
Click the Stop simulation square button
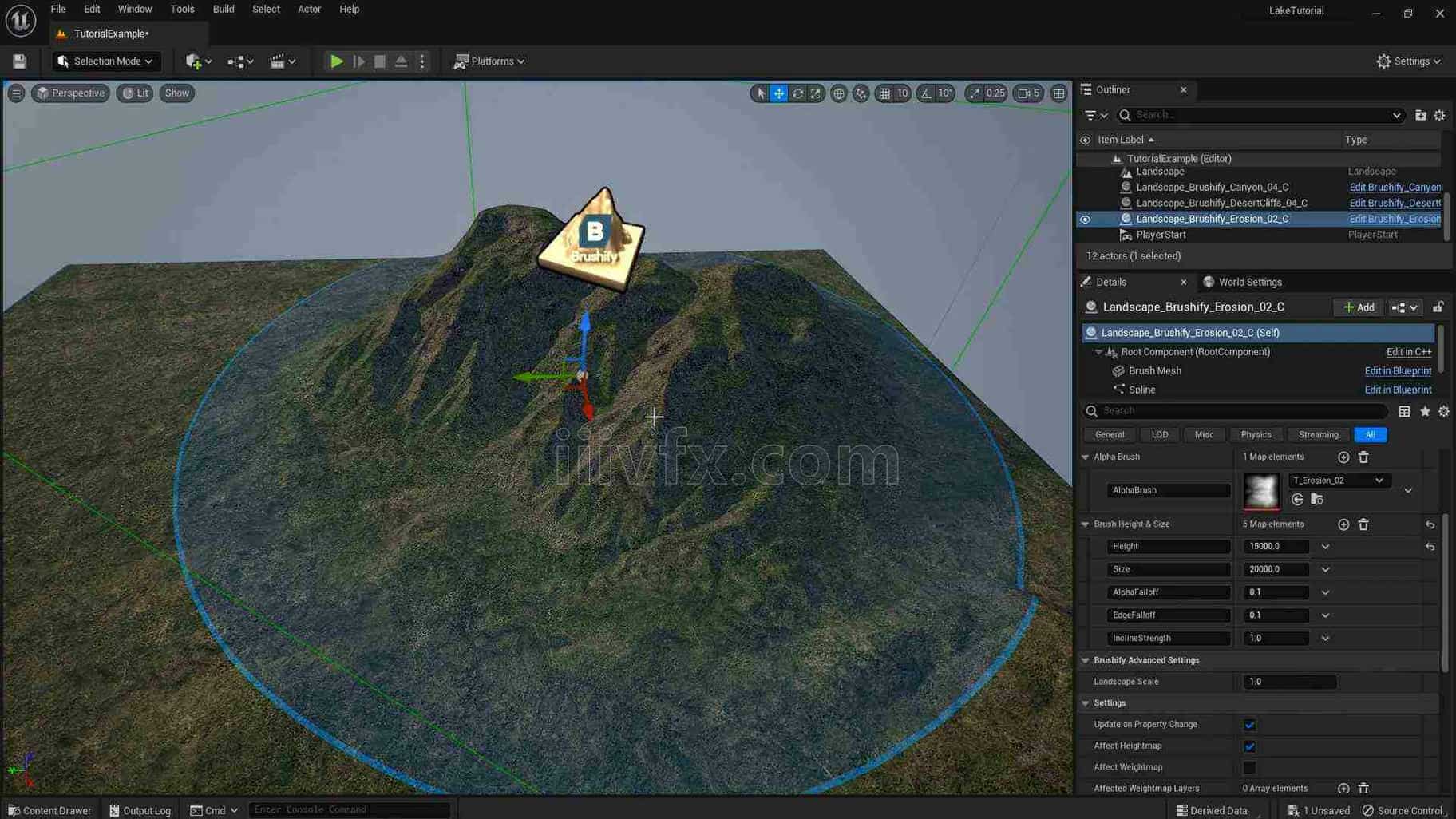380,61
